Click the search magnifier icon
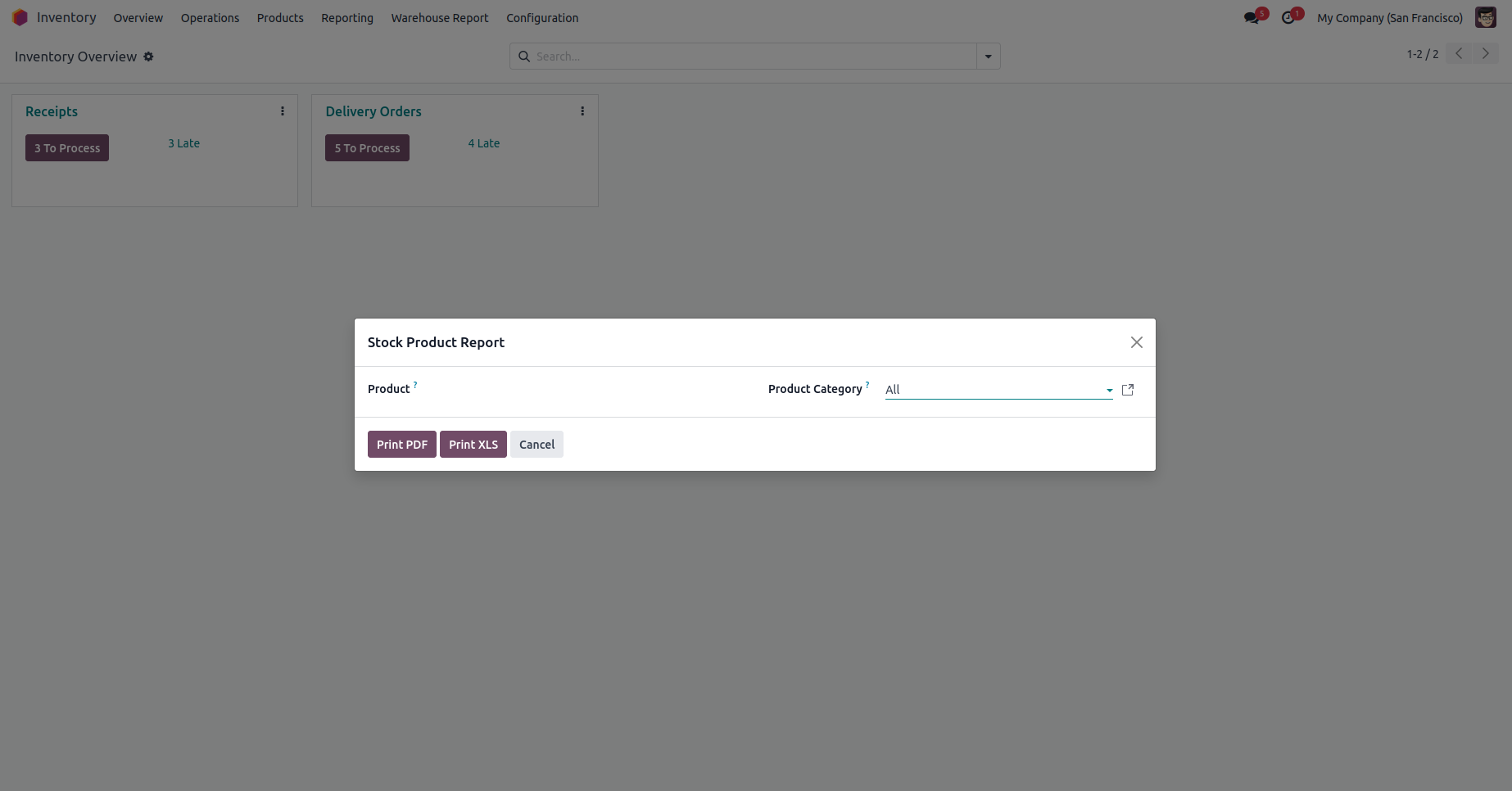Image resolution: width=1512 pixels, height=791 pixels. point(524,56)
